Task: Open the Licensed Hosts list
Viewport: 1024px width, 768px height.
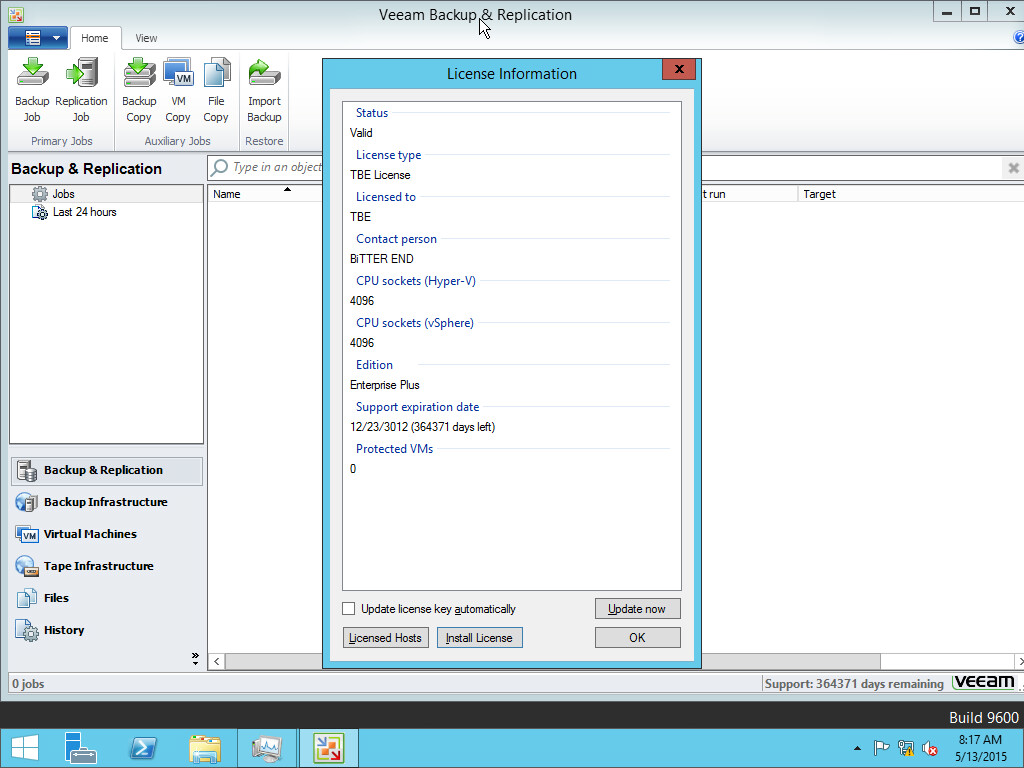Action: pyautogui.click(x=385, y=637)
